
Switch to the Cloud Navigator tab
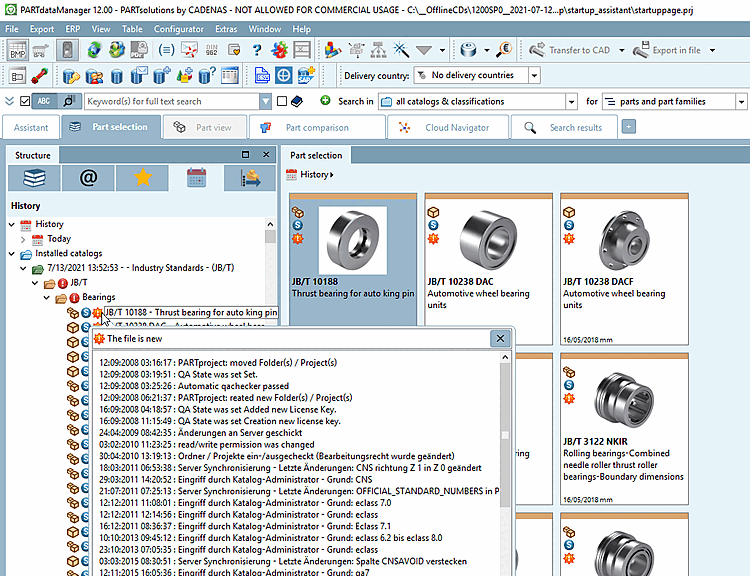click(447, 127)
